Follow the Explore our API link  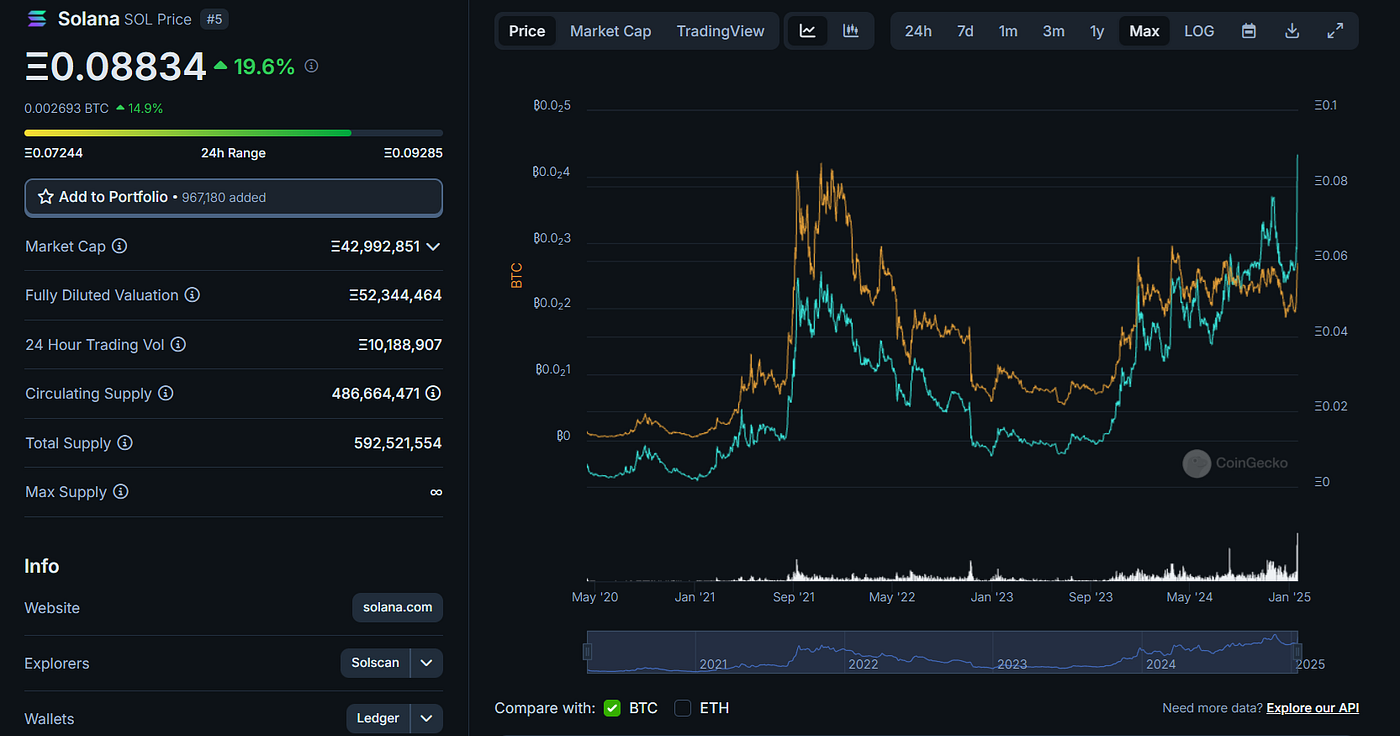click(1313, 708)
